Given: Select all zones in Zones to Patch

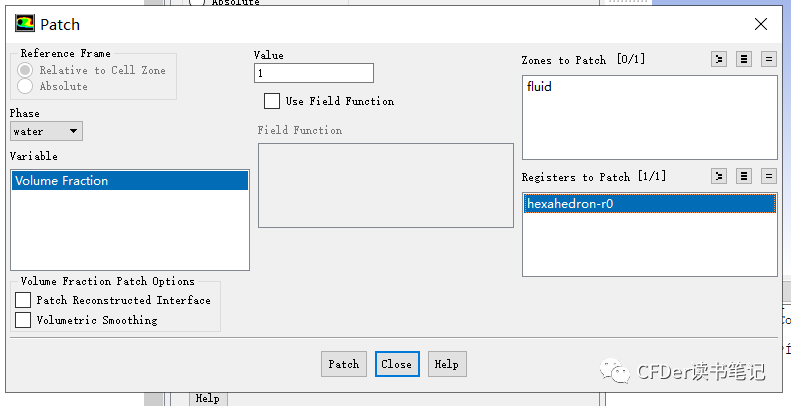Looking at the screenshot, I should tap(744, 59).
